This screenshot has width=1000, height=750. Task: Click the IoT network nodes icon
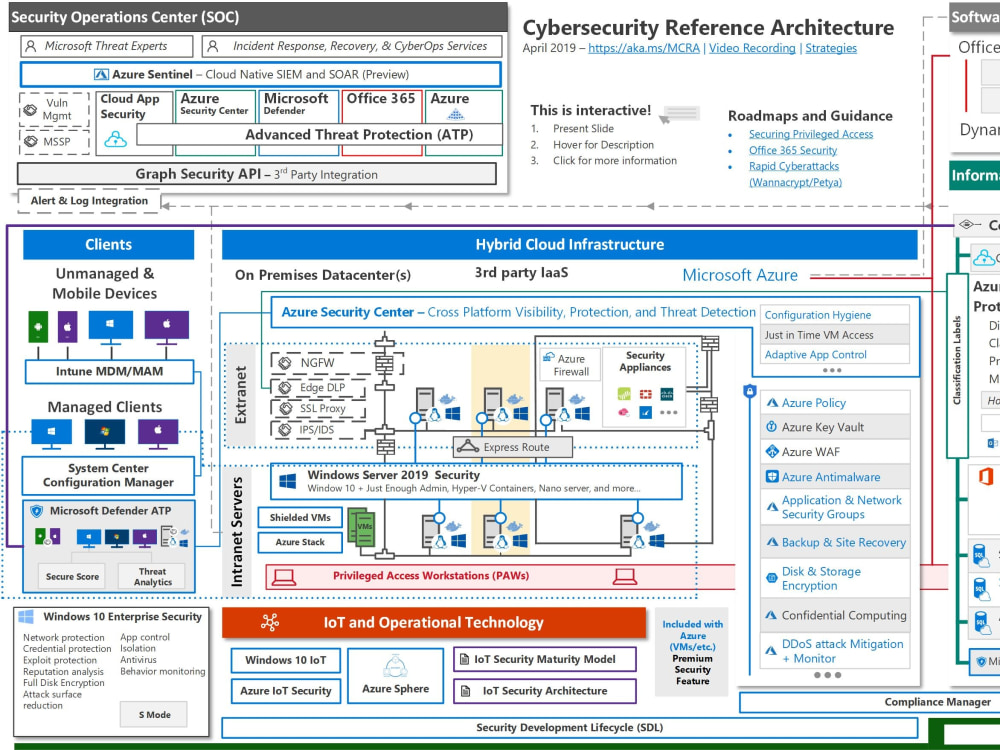pos(270,622)
